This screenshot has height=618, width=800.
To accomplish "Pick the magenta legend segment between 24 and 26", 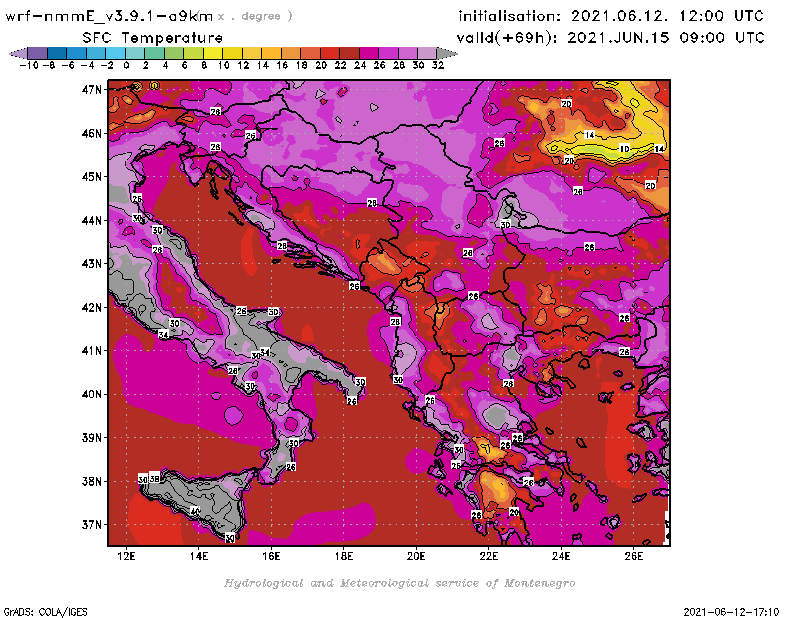I will click(369, 53).
